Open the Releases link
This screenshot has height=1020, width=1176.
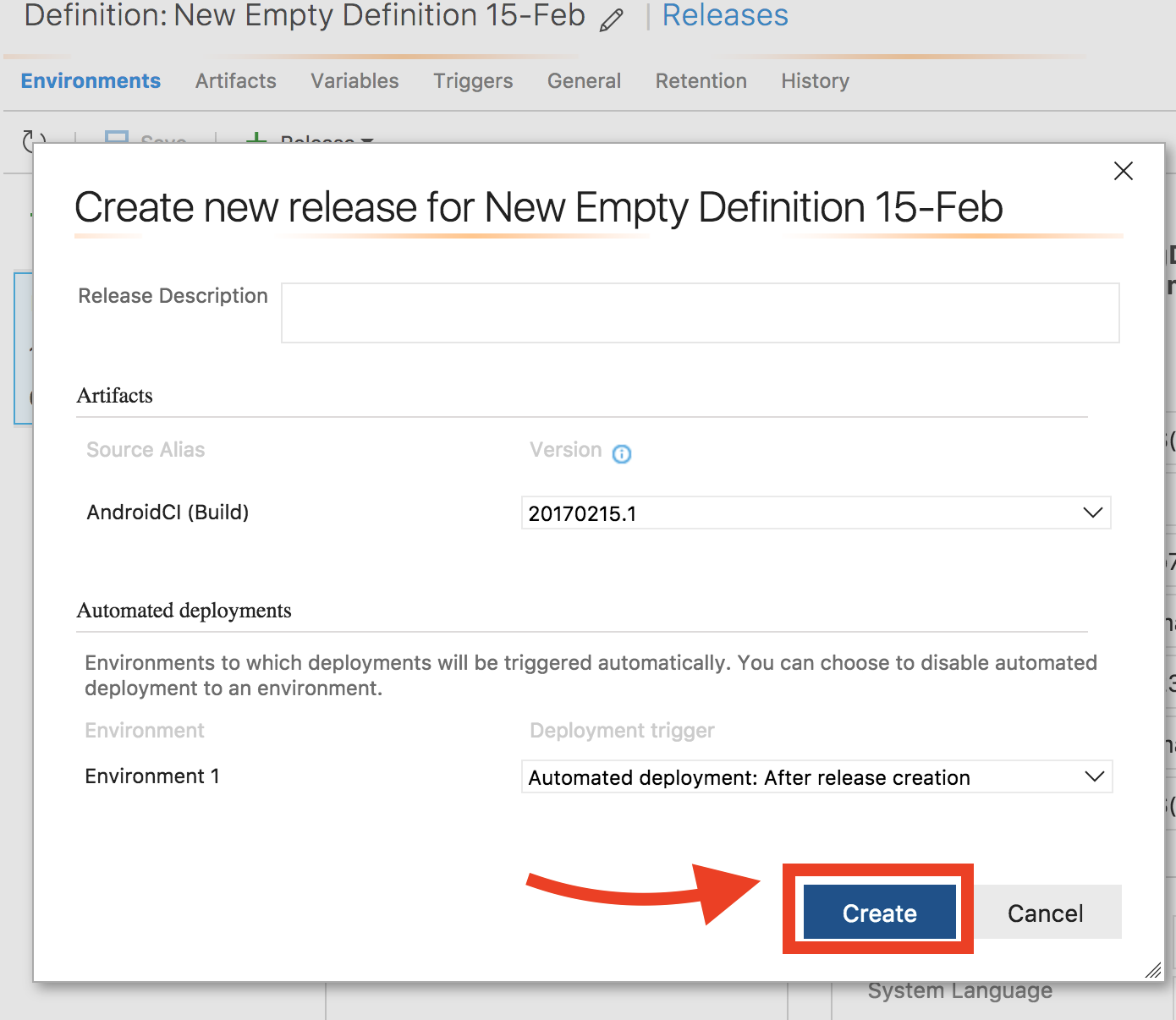(x=725, y=15)
